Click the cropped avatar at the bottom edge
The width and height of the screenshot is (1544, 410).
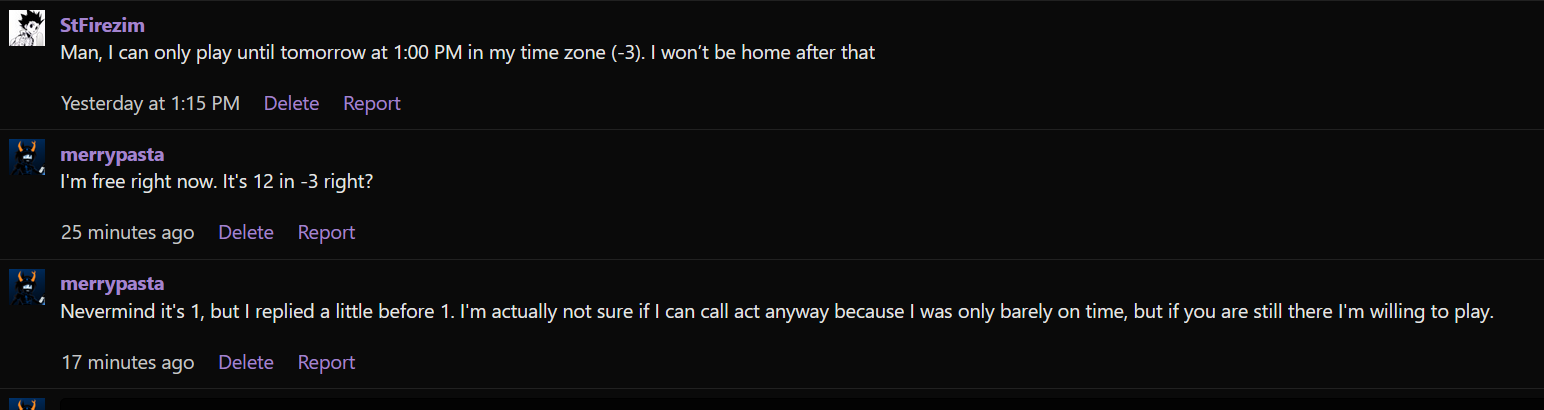[27, 403]
